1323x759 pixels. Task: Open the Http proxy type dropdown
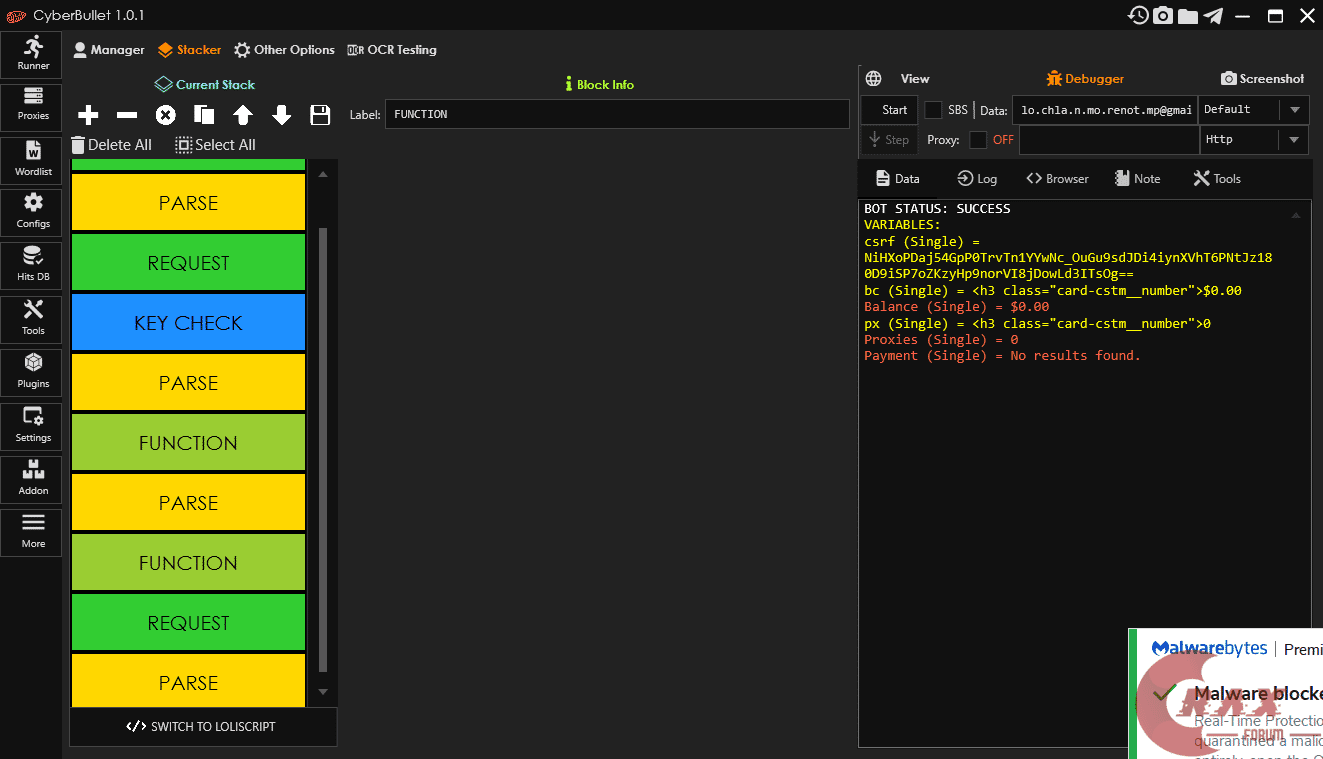coord(1294,140)
